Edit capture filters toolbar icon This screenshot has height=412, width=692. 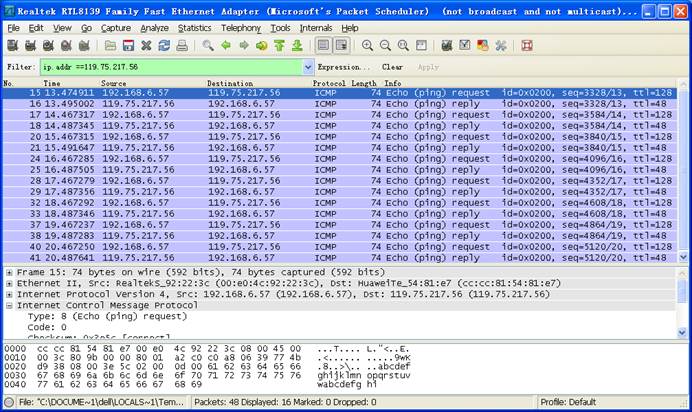(x=447, y=45)
